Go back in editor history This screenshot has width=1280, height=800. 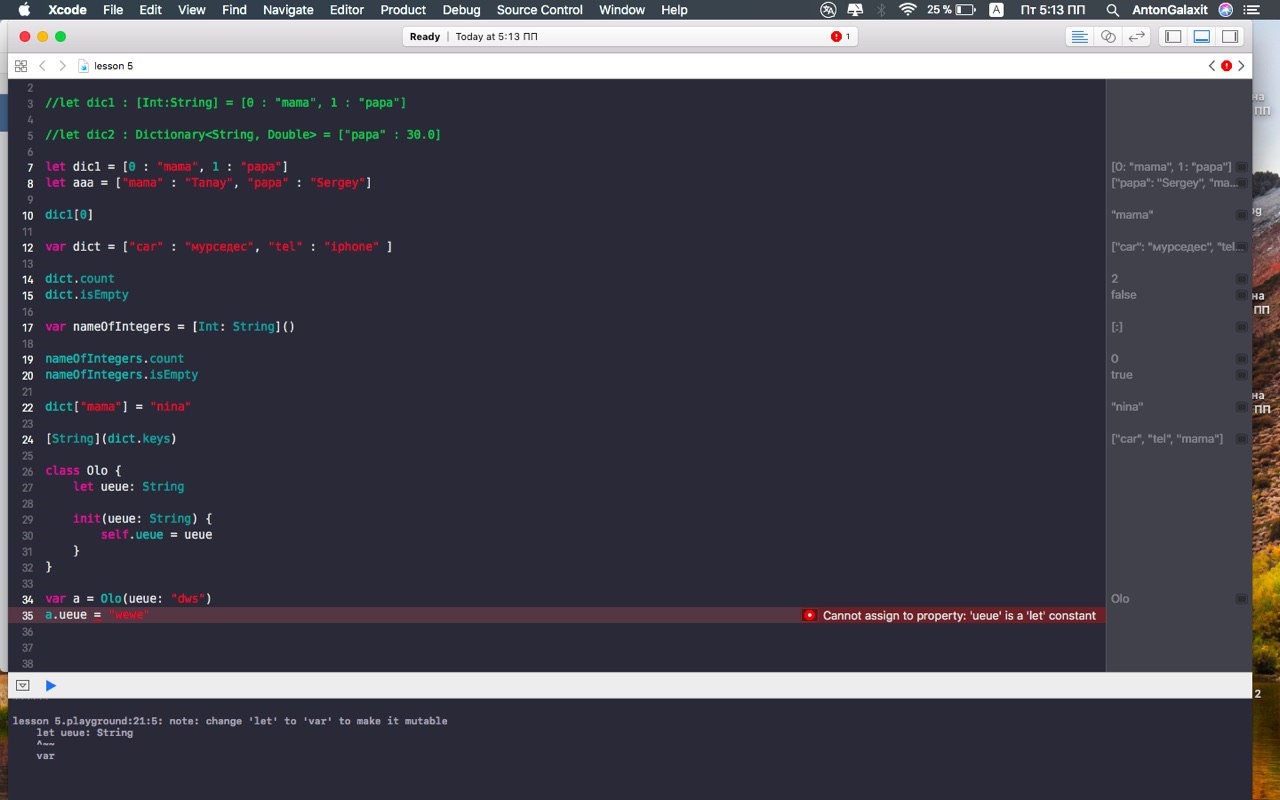click(42, 66)
